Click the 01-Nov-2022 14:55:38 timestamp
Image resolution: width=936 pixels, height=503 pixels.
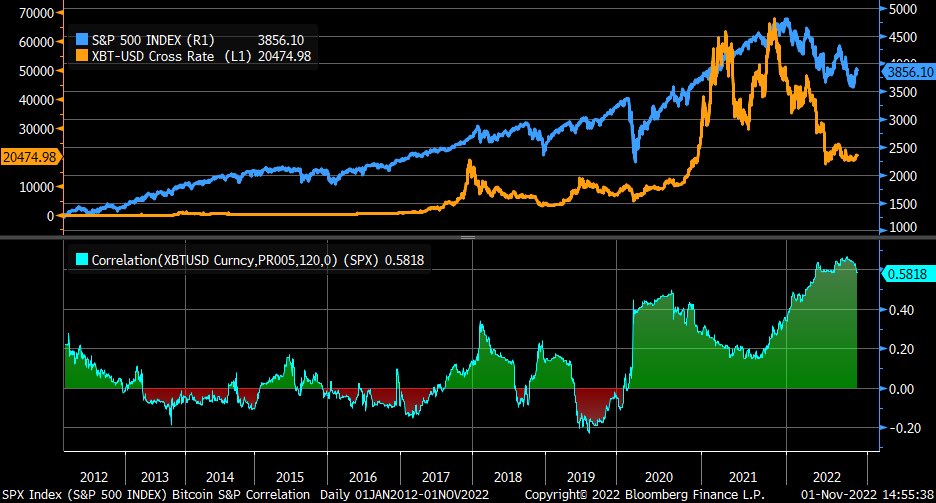point(867,495)
